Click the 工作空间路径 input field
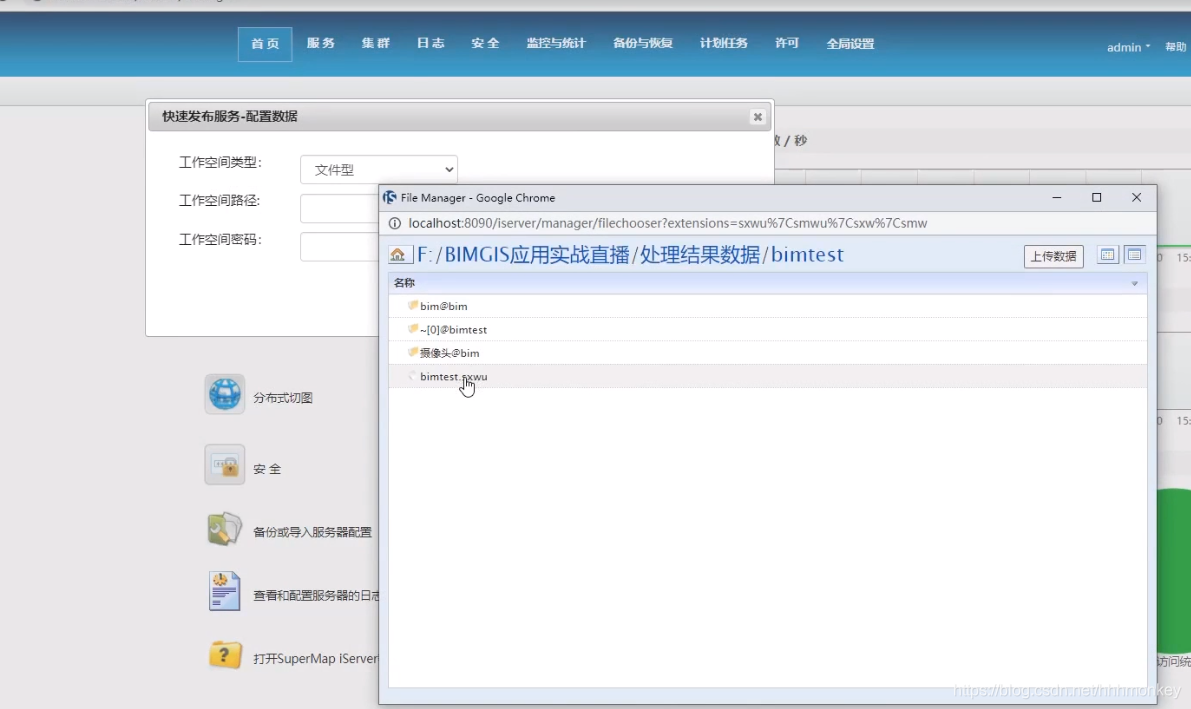 point(340,208)
